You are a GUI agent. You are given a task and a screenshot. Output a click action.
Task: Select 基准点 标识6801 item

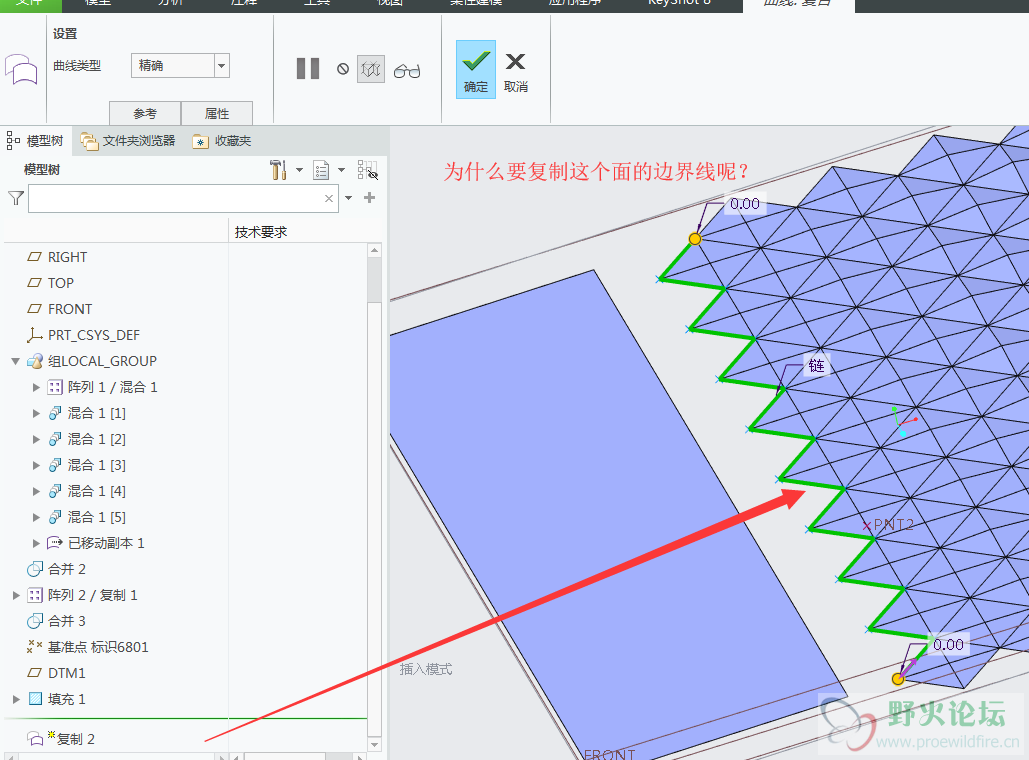point(88,647)
